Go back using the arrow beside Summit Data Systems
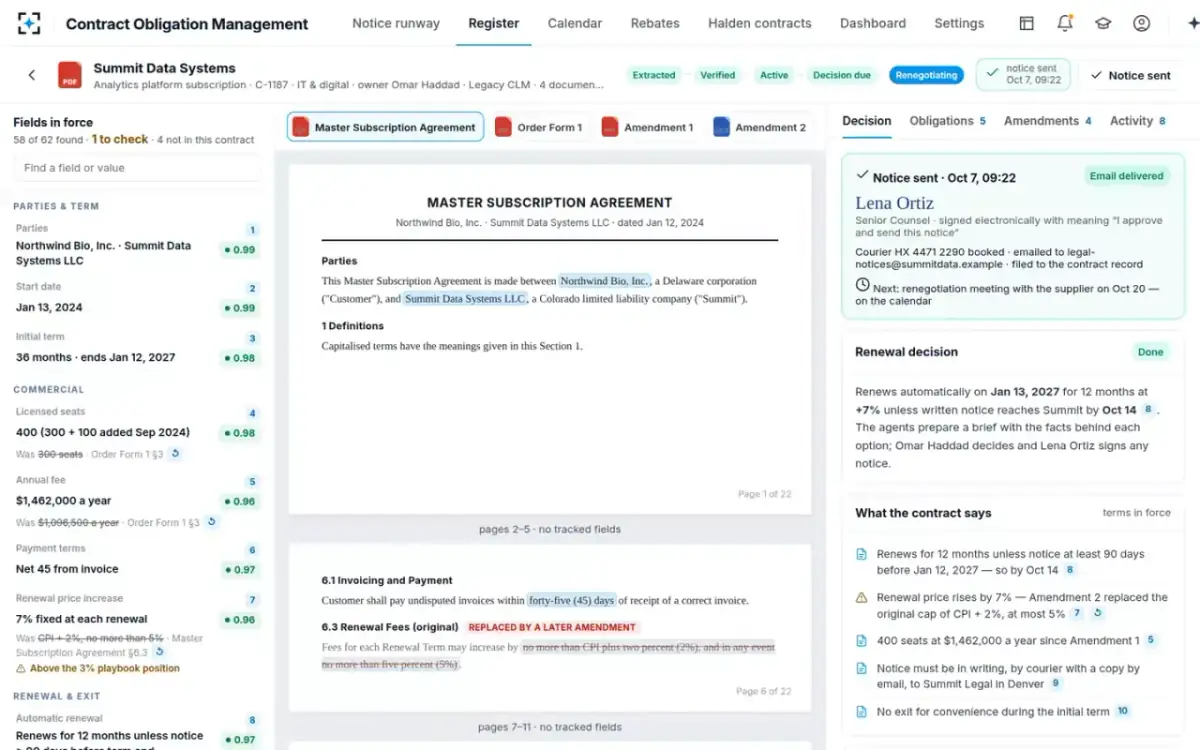The image size is (1200, 750). [x=32, y=75]
